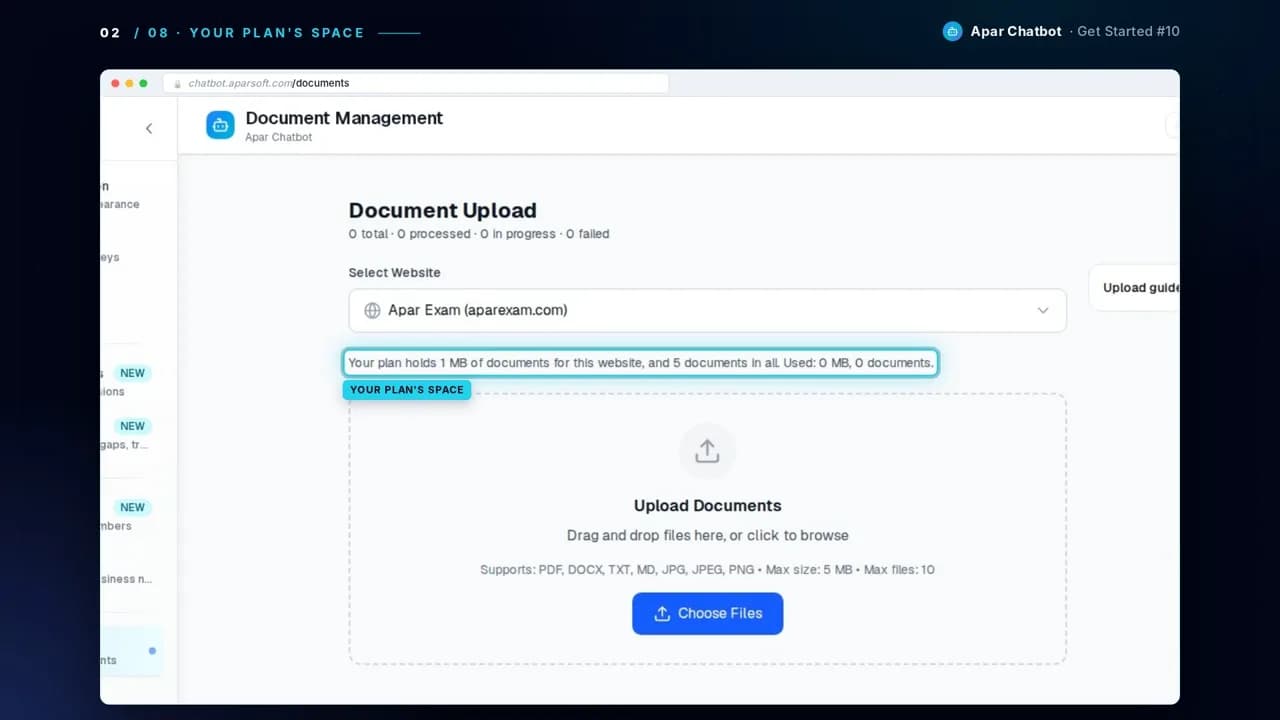Open the Select Website dropdown chevron
Screen dimensions: 1280x720
[1043, 310]
